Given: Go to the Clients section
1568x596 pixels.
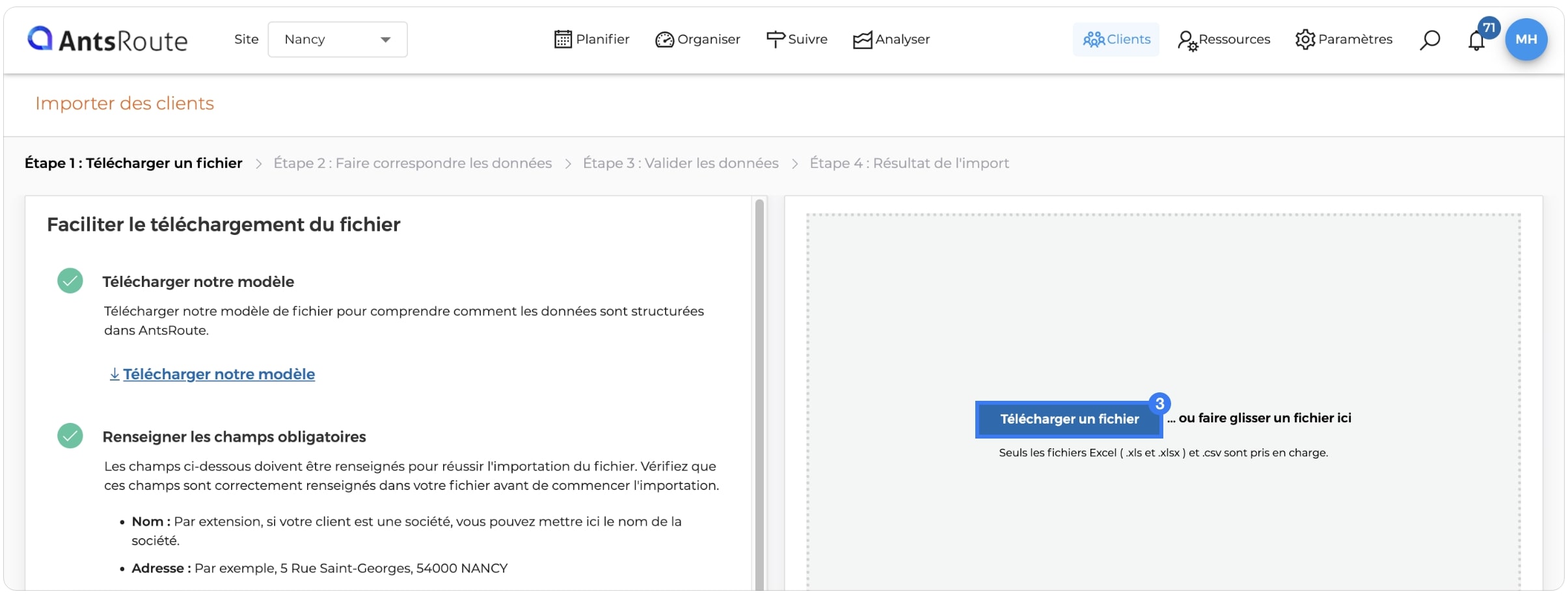Looking at the screenshot, I should click(1116, 40).
